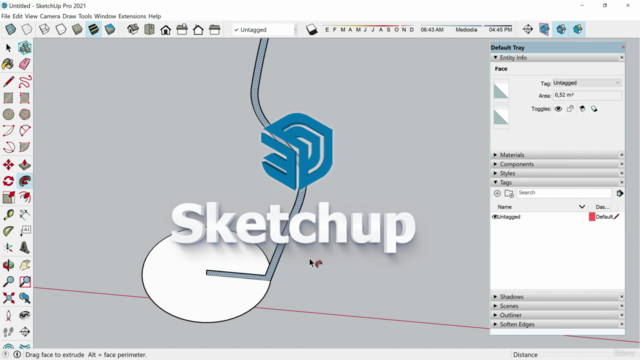The width and height of the screenshot is (640, 360).
Task: Expand the Scenes panel
Action: coord(496,306)
